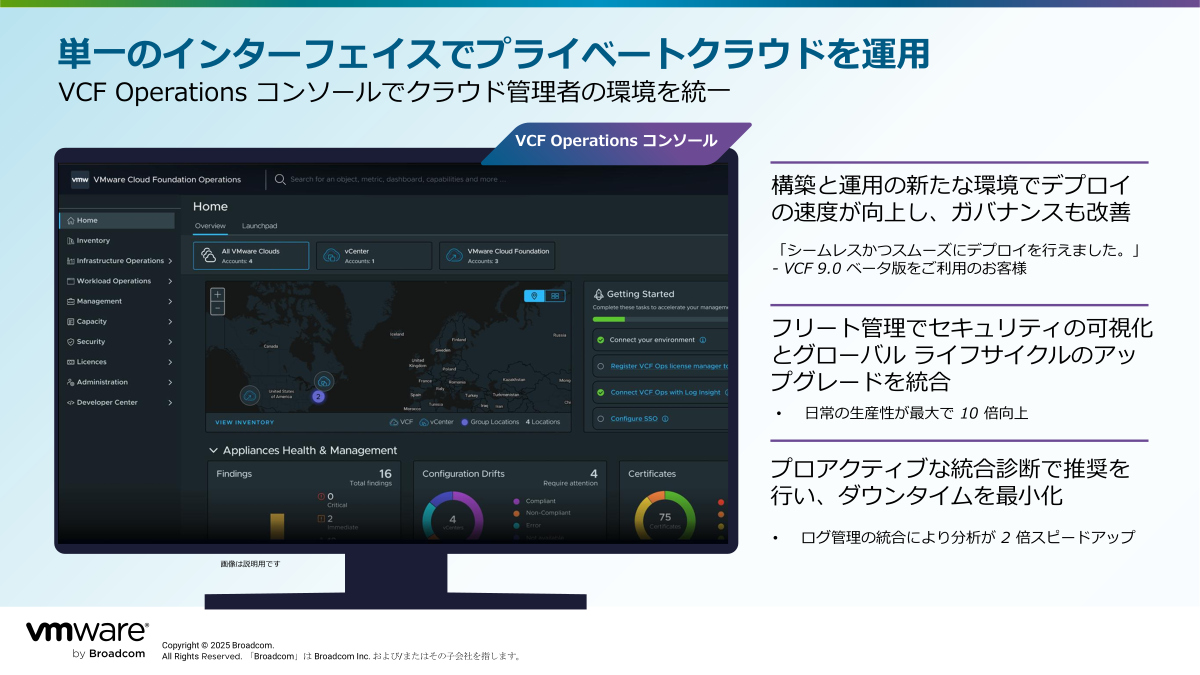Expand the Management chevron
This screenshot has height=675, width=1200.
[170, 301]
